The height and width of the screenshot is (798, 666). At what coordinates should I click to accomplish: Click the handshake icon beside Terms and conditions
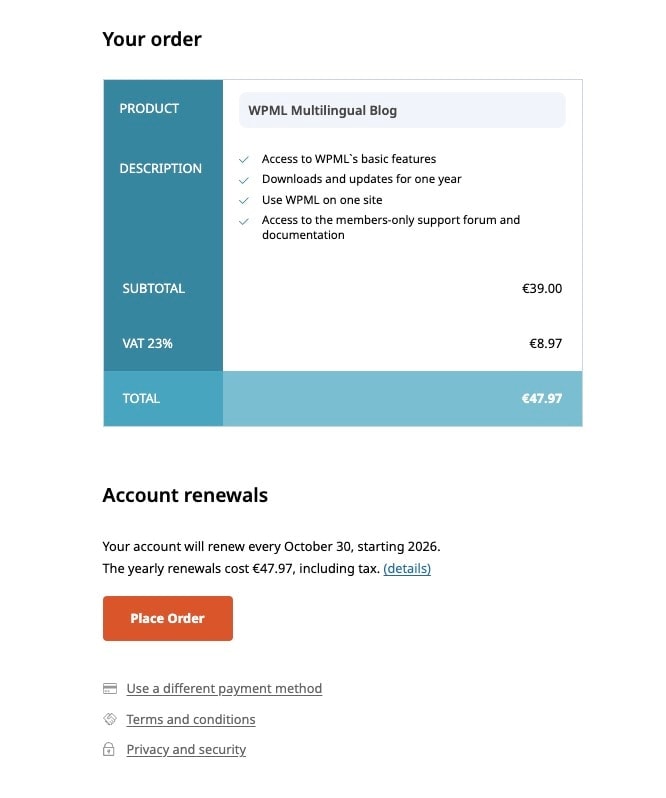tap(110, 720)
